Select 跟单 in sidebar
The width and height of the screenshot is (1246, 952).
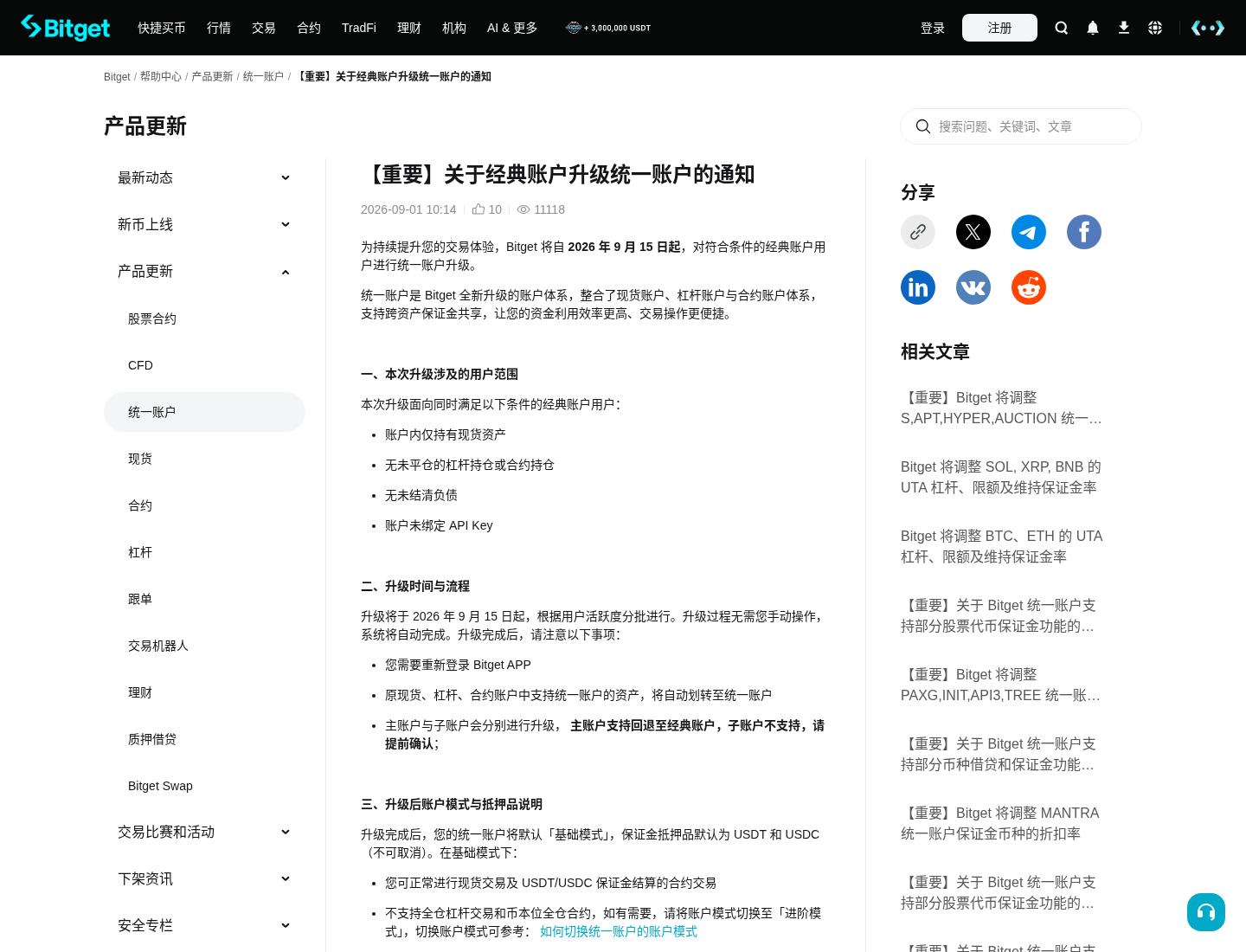(204, 599)
